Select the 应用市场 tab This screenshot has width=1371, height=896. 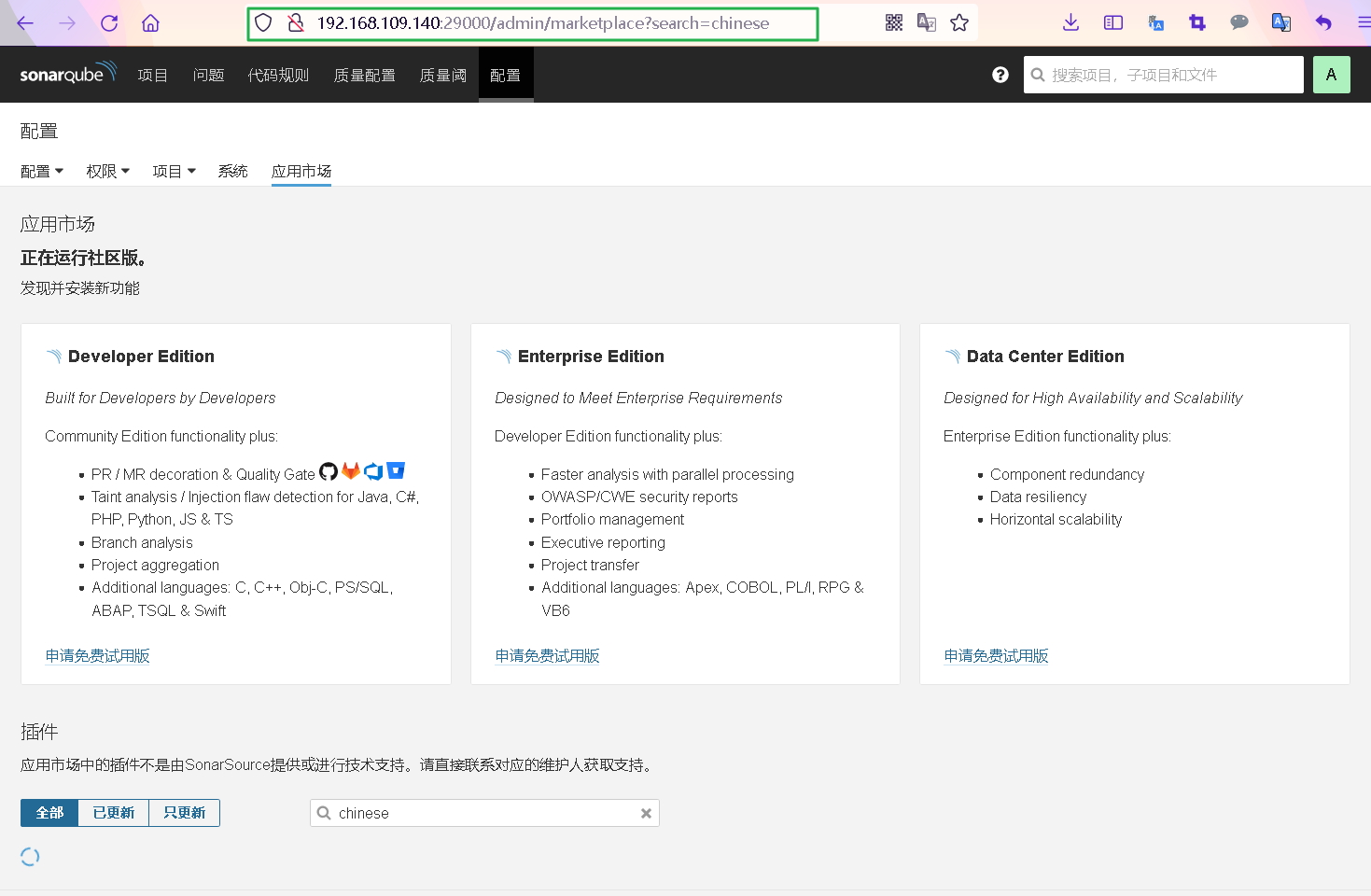pyautogui.click(x=301, y=172)
